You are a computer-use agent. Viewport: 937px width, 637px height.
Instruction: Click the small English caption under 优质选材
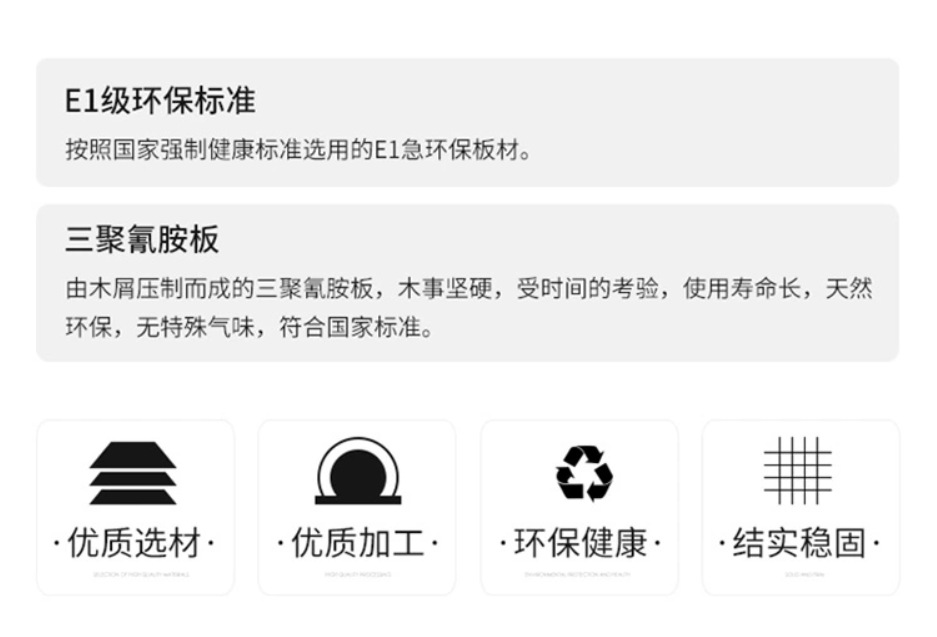tap(141, 575)
